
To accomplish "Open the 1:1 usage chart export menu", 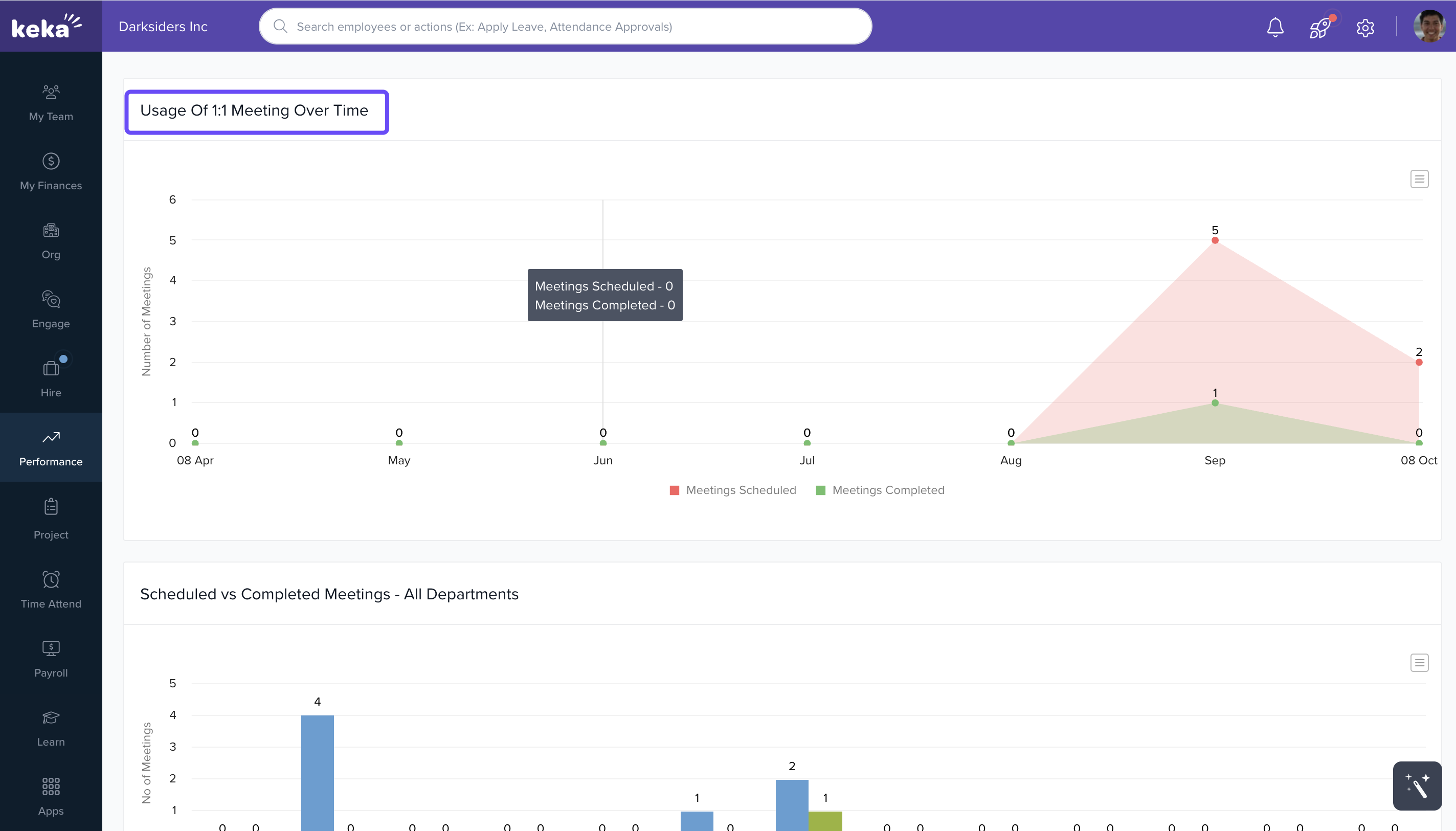I will click(x=1419, y=179).
